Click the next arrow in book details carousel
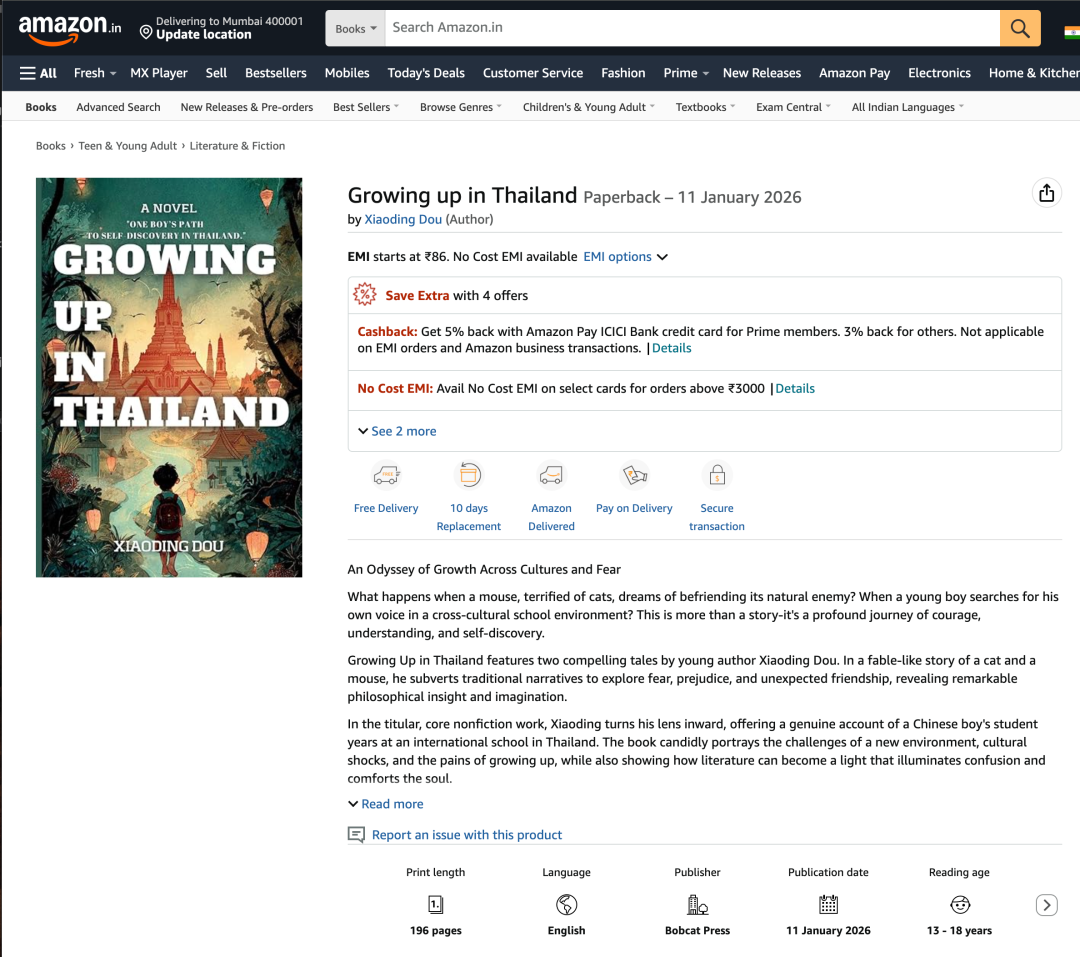Image resolution: width=1080 pixels, height=957 pixels. 1046,905
